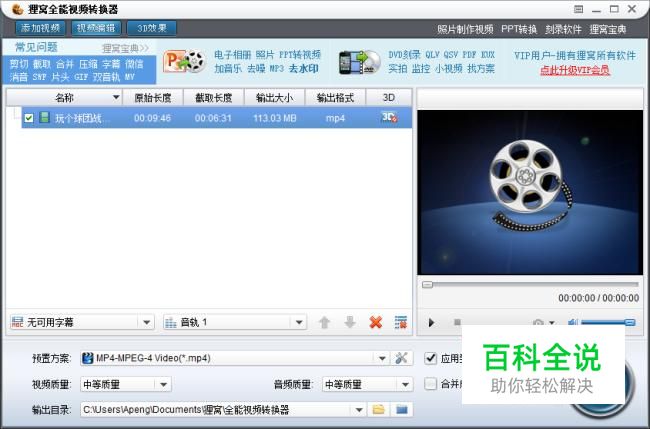Screen dimensions: 650x429
Task: Click the 113.03 MB output size cell
Action: [275, 118]
